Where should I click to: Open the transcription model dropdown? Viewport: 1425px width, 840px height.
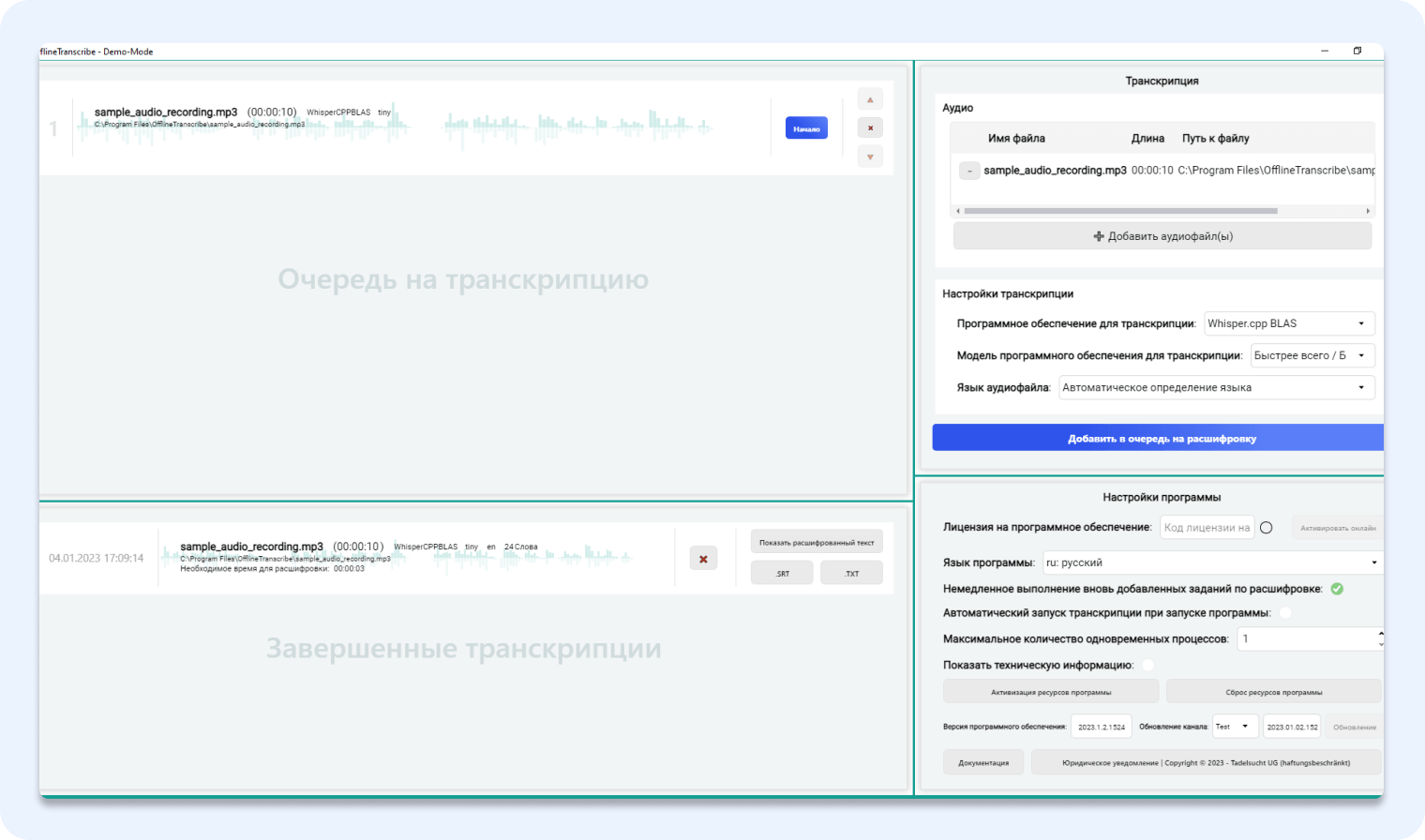(1312, 355)
